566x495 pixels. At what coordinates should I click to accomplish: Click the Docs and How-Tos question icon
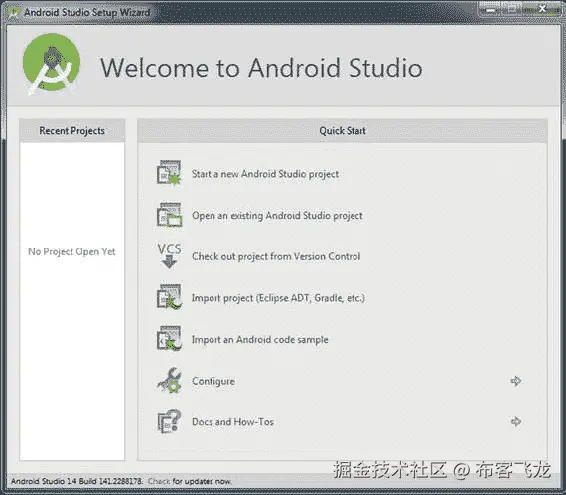pyautogui.click(x=169, y=421)
